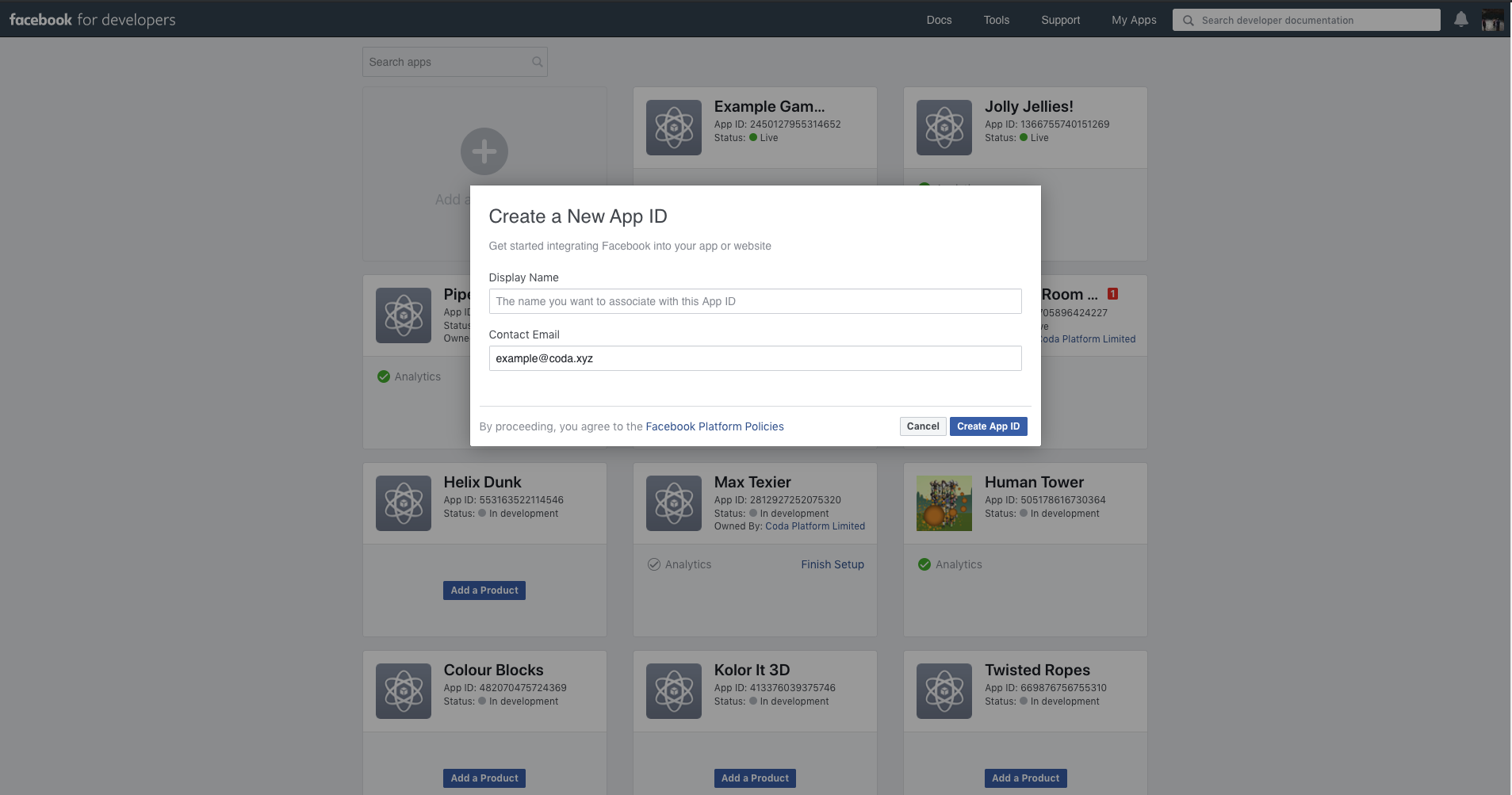Click the Pipe app atom icon
1512x795 pixels.
(403, 315)
